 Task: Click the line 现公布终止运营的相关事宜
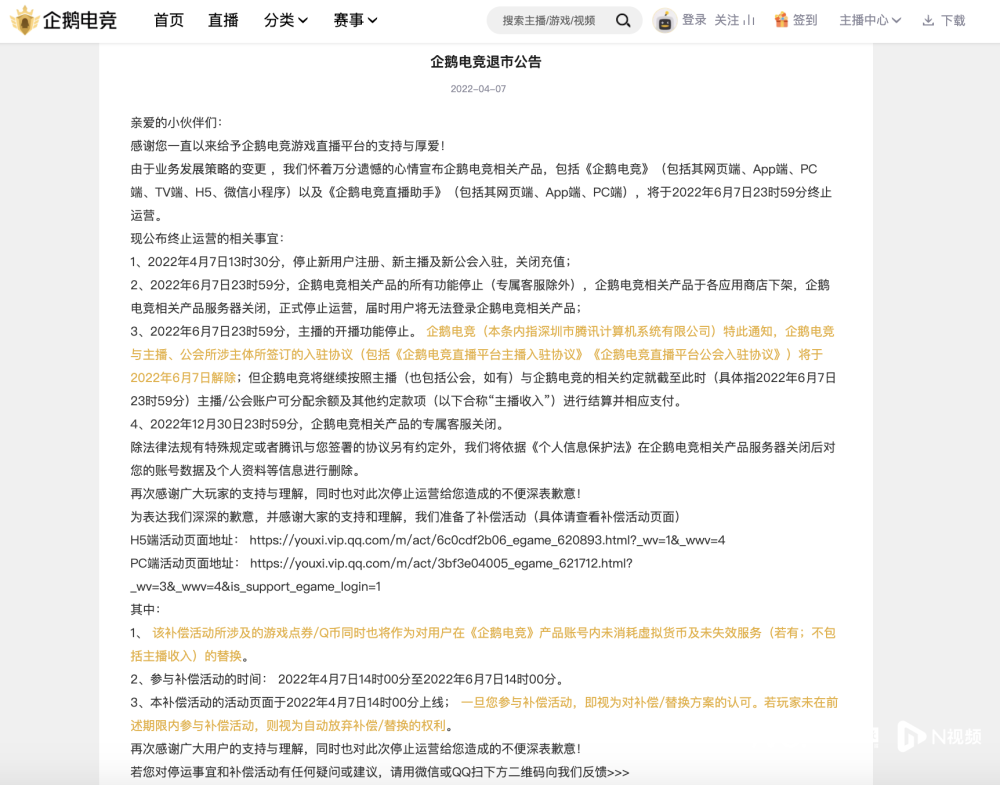(207, 238)
